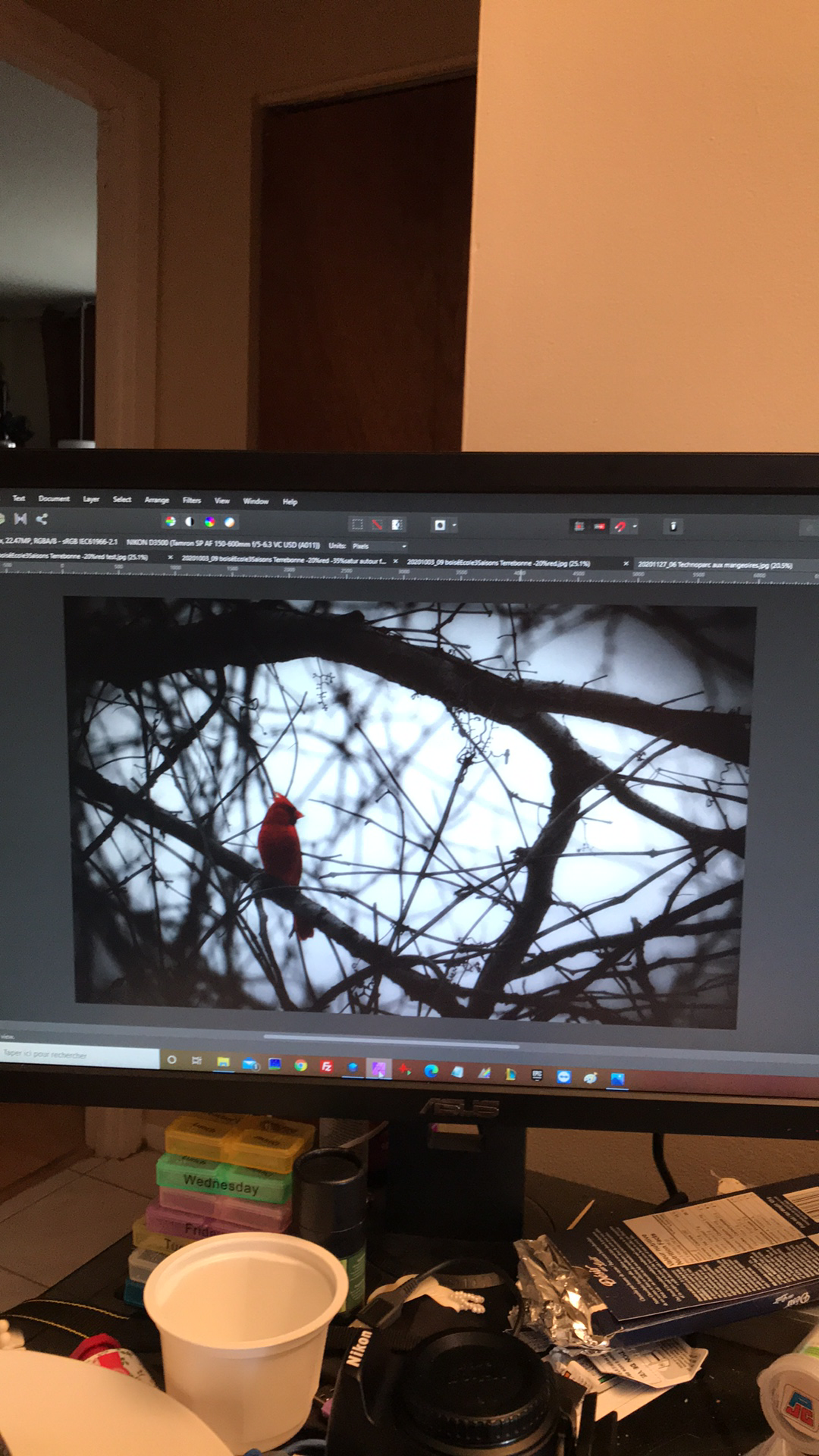Open the Mail app on the taskbar
The image size is (819, 1456).
click(x=249, y=1063)
